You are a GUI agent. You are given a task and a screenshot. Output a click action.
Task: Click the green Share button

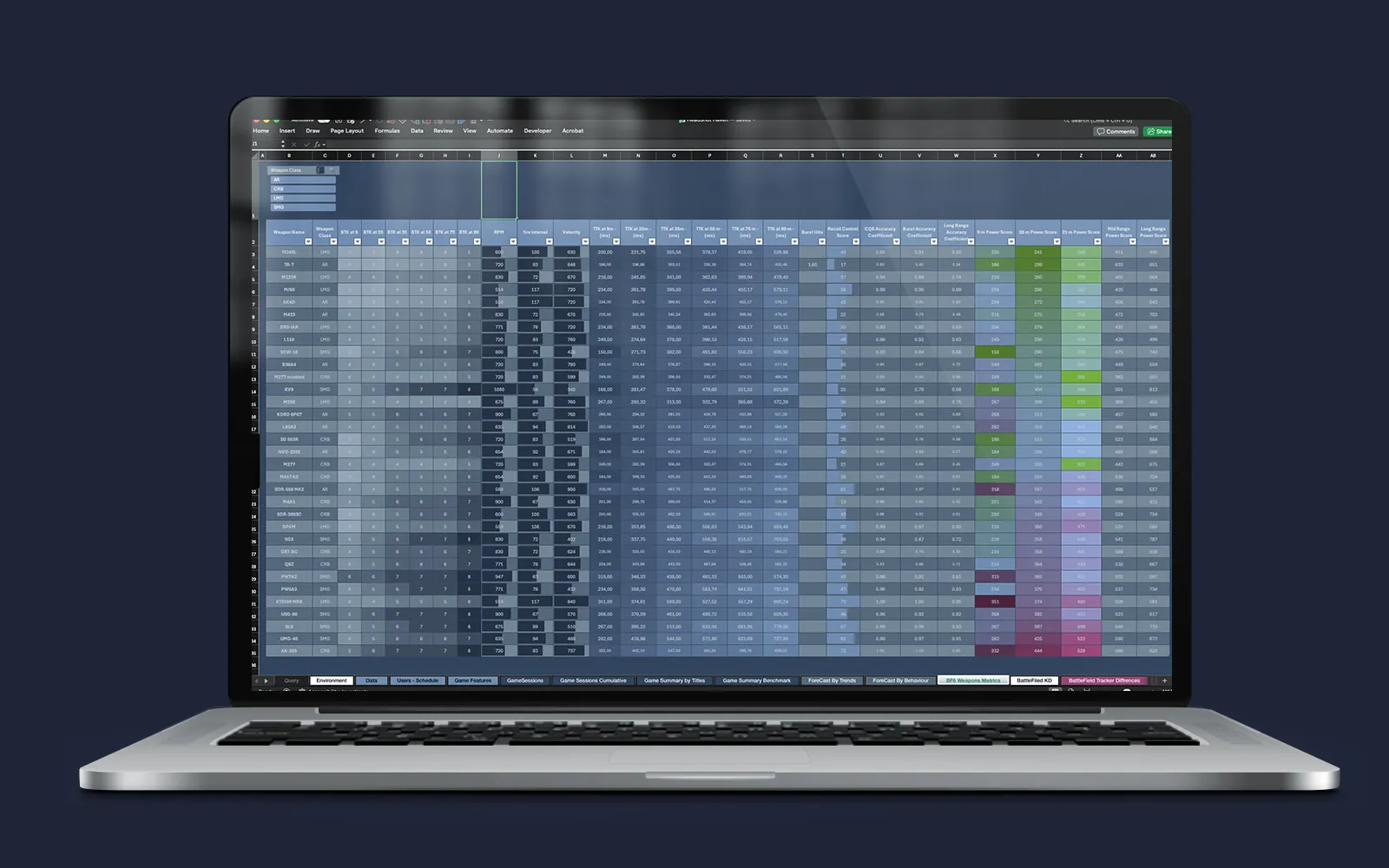pyautogui.click(x=1158, y=132)
